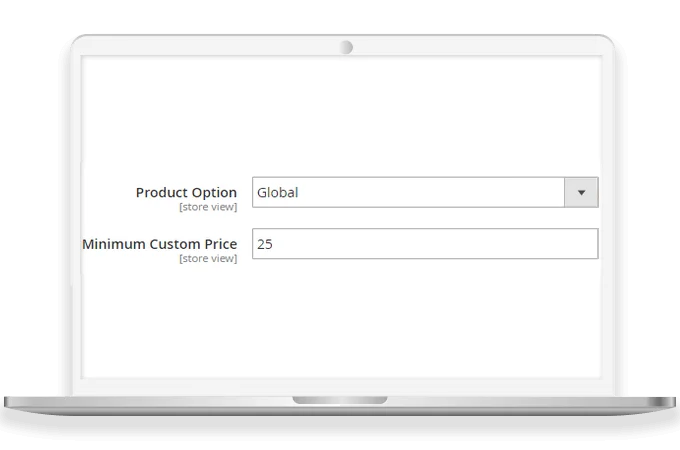The height and width of the screenshot is (450, 680).
Task: Select the word Option in the first label
Action: click(x=214, y=192)
